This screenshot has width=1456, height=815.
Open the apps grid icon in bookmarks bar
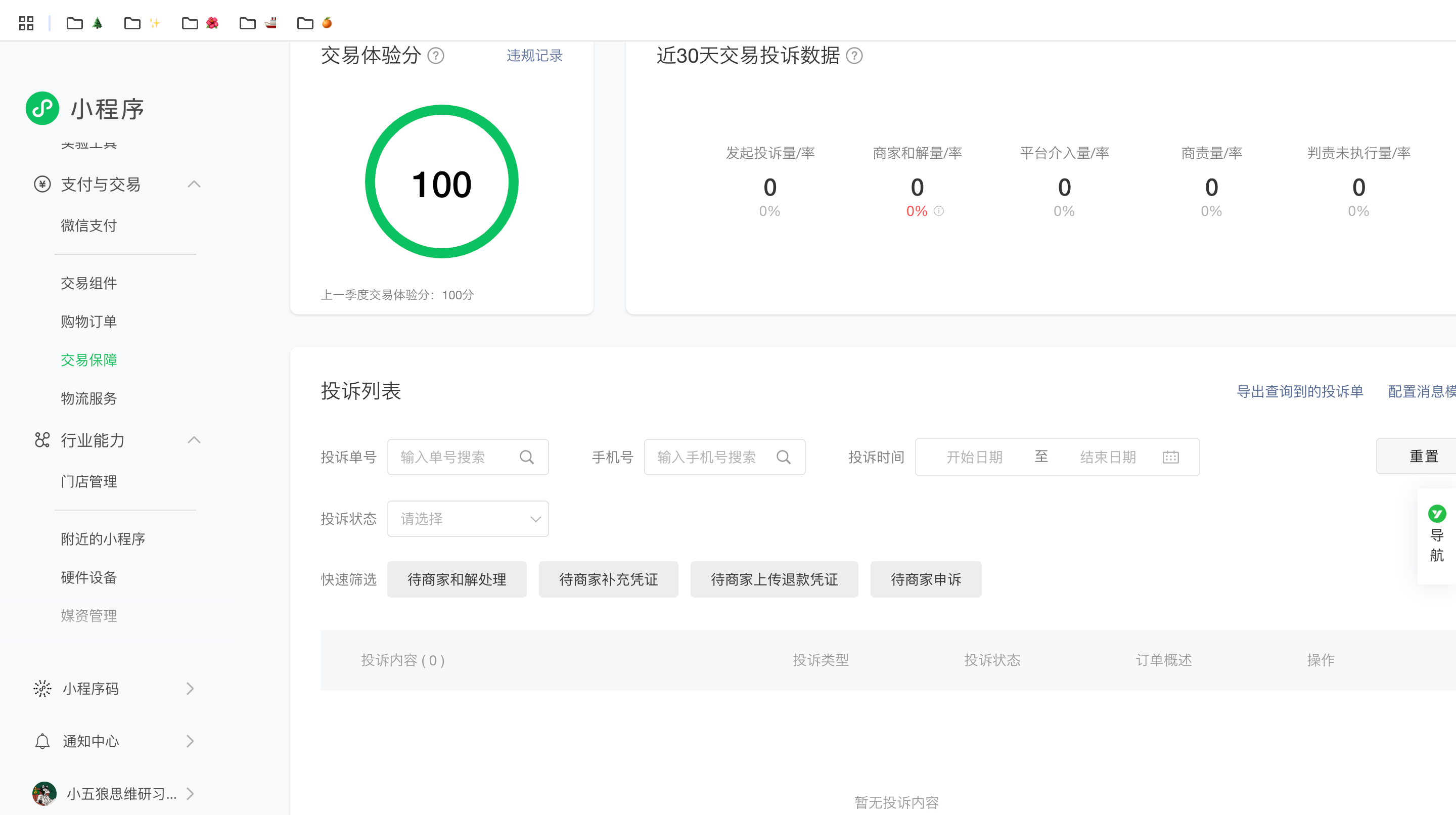pyautogui.click(x=26, y=23)
